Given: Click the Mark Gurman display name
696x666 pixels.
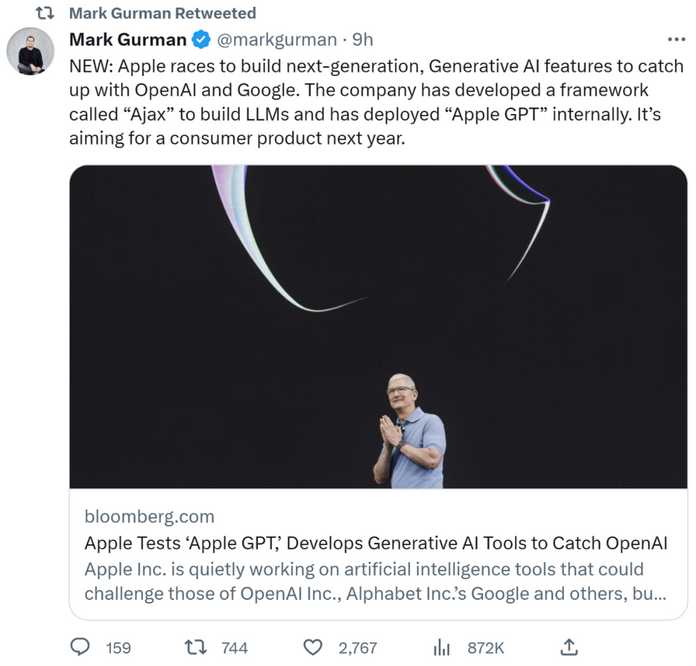Looking at the screenshot, I should pyautogui.click(x=128, y=40).
